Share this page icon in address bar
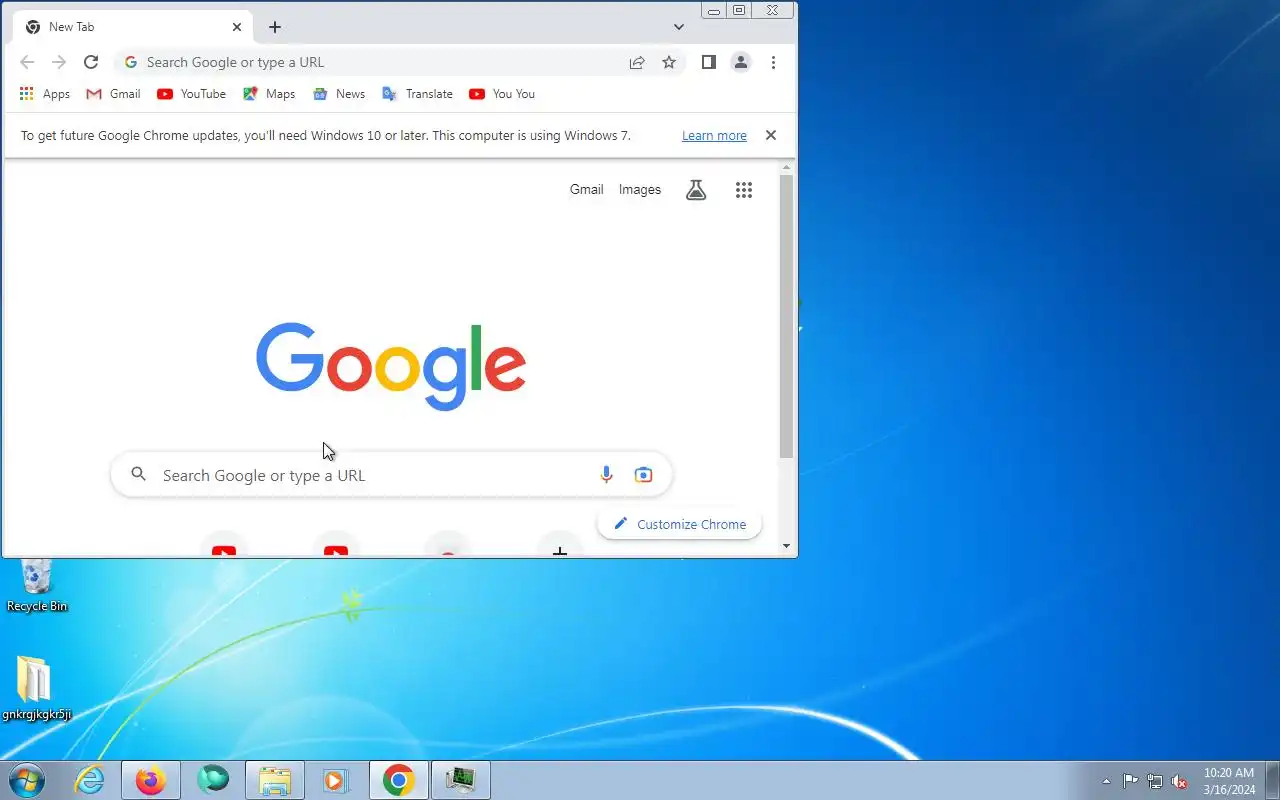 637,62
